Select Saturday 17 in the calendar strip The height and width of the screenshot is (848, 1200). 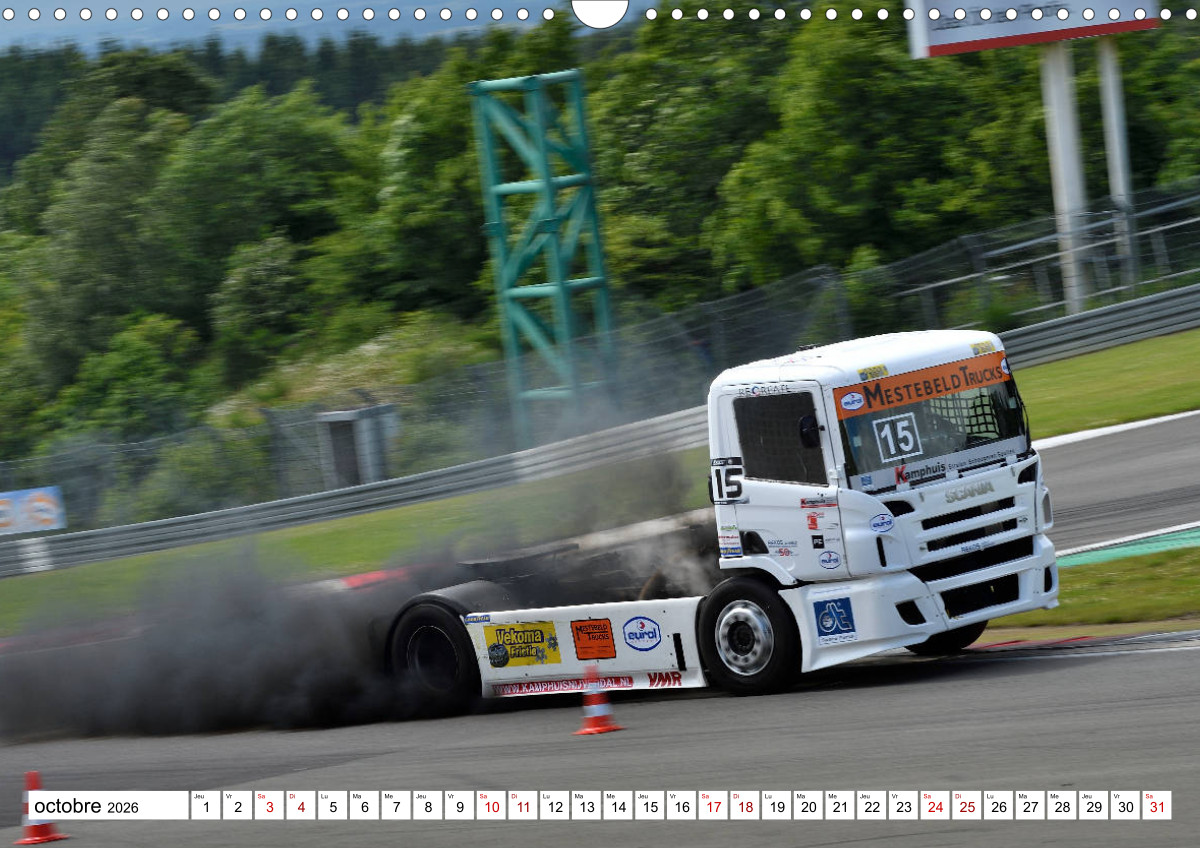[712, 806]
